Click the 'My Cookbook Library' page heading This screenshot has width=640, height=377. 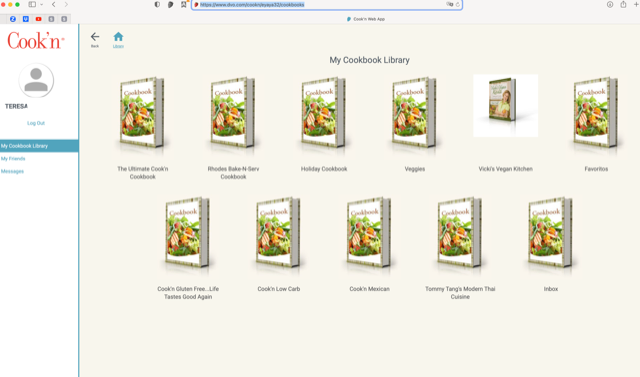369,60
